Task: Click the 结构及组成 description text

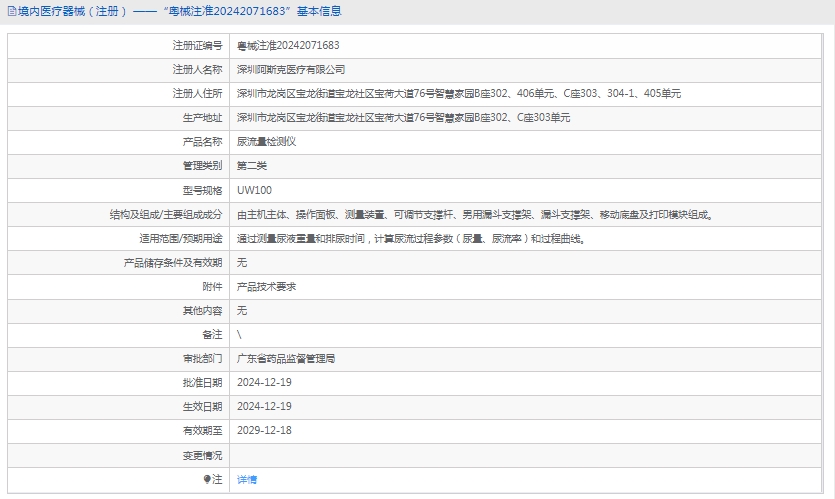Action: pyautogui.click(x=474, y=214)
